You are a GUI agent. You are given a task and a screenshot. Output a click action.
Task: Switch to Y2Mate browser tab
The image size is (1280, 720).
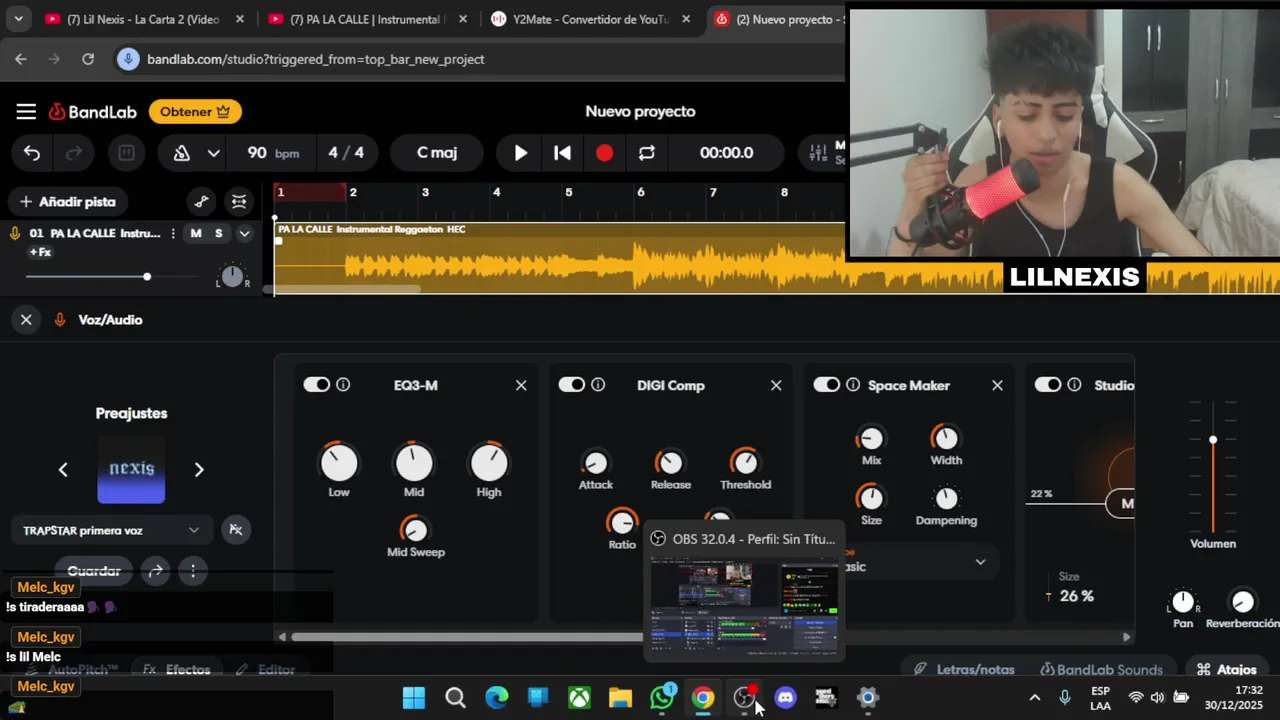pyautogui.click(x=589, y=19)
